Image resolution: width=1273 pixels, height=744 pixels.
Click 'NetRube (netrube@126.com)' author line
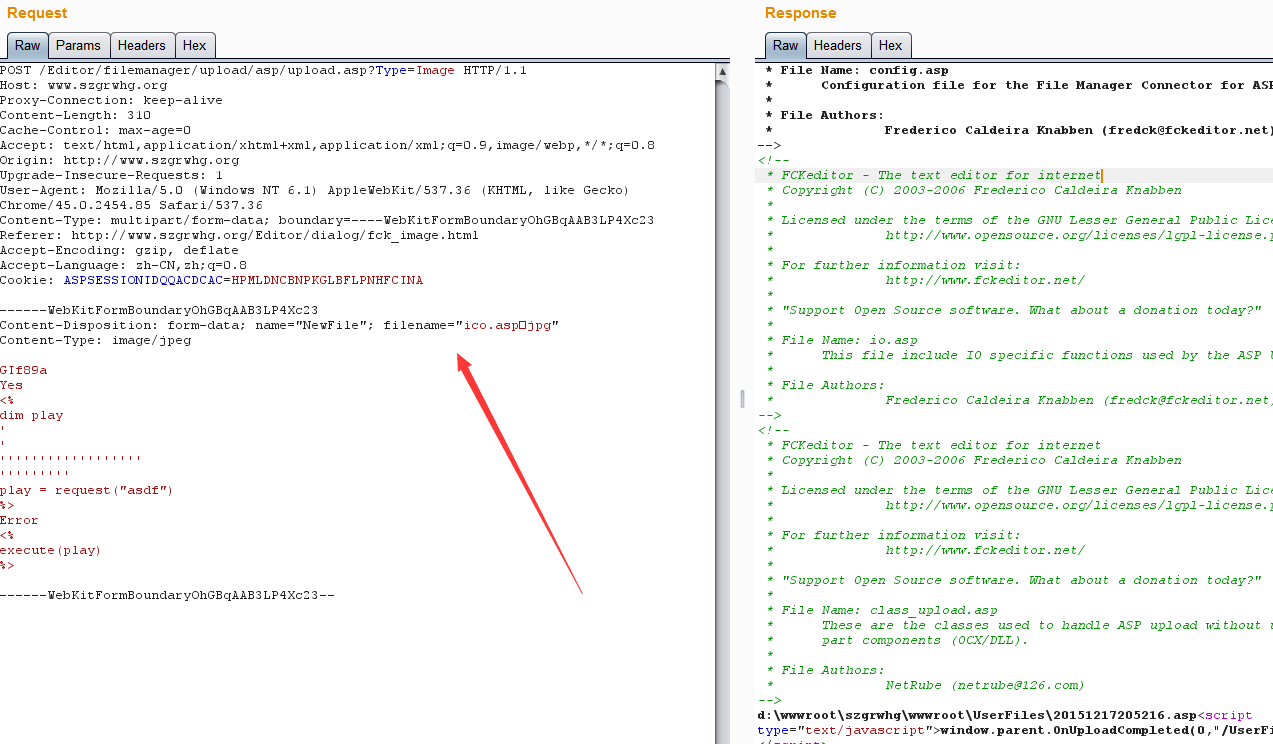[985, 685]
